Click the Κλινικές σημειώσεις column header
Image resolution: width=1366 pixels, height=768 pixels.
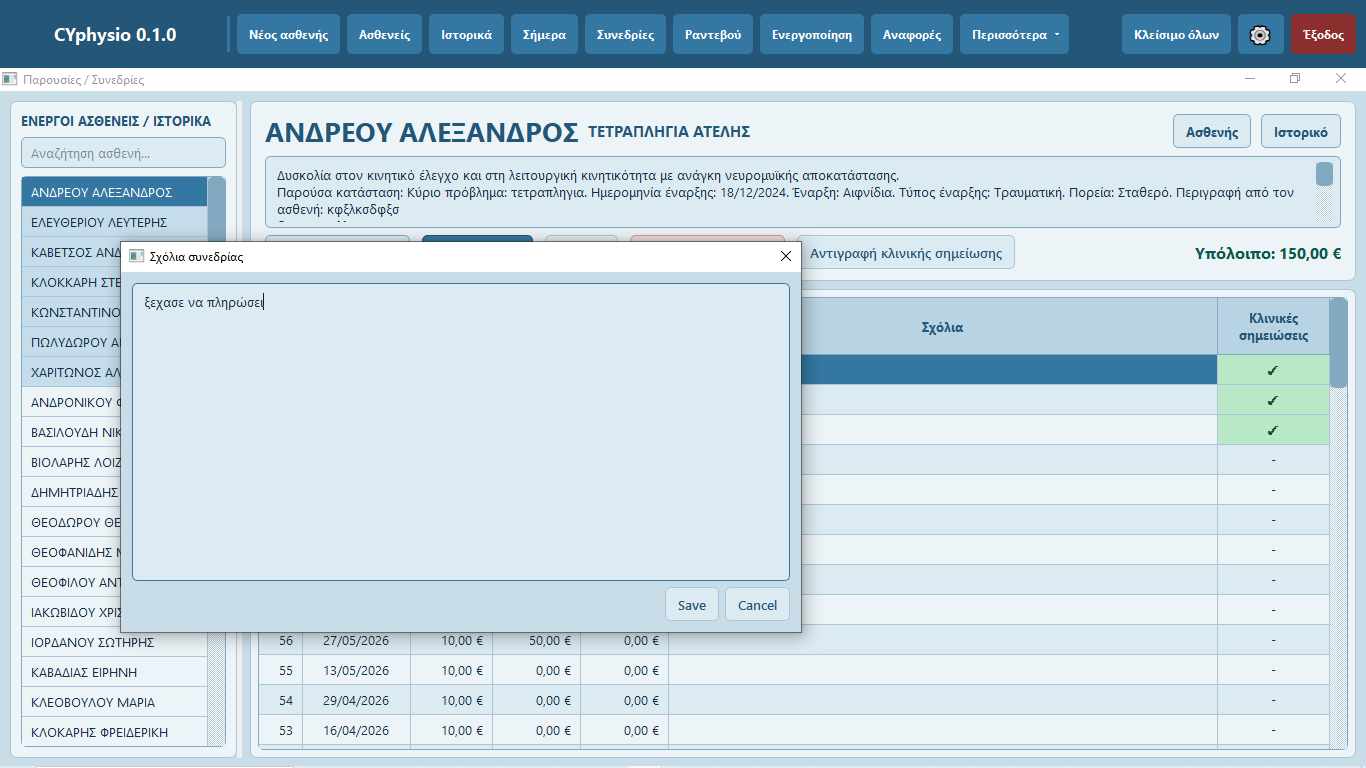[1273, 327]
